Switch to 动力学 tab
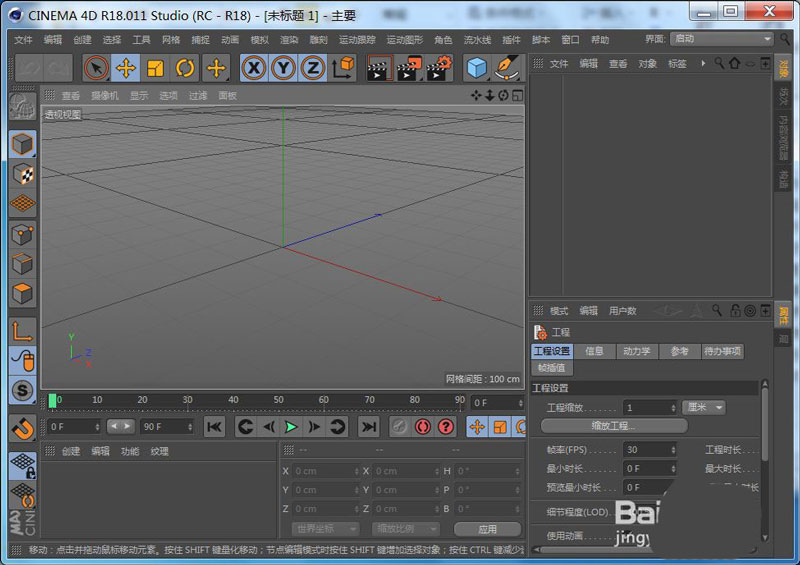This screenshot has width=800, height=565. coord(637,351)
